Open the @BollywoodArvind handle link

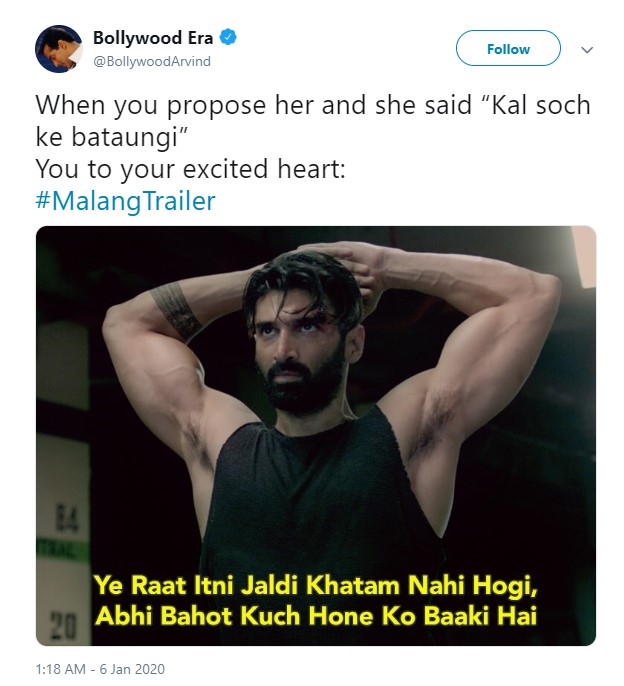click(x=152, y=61)
